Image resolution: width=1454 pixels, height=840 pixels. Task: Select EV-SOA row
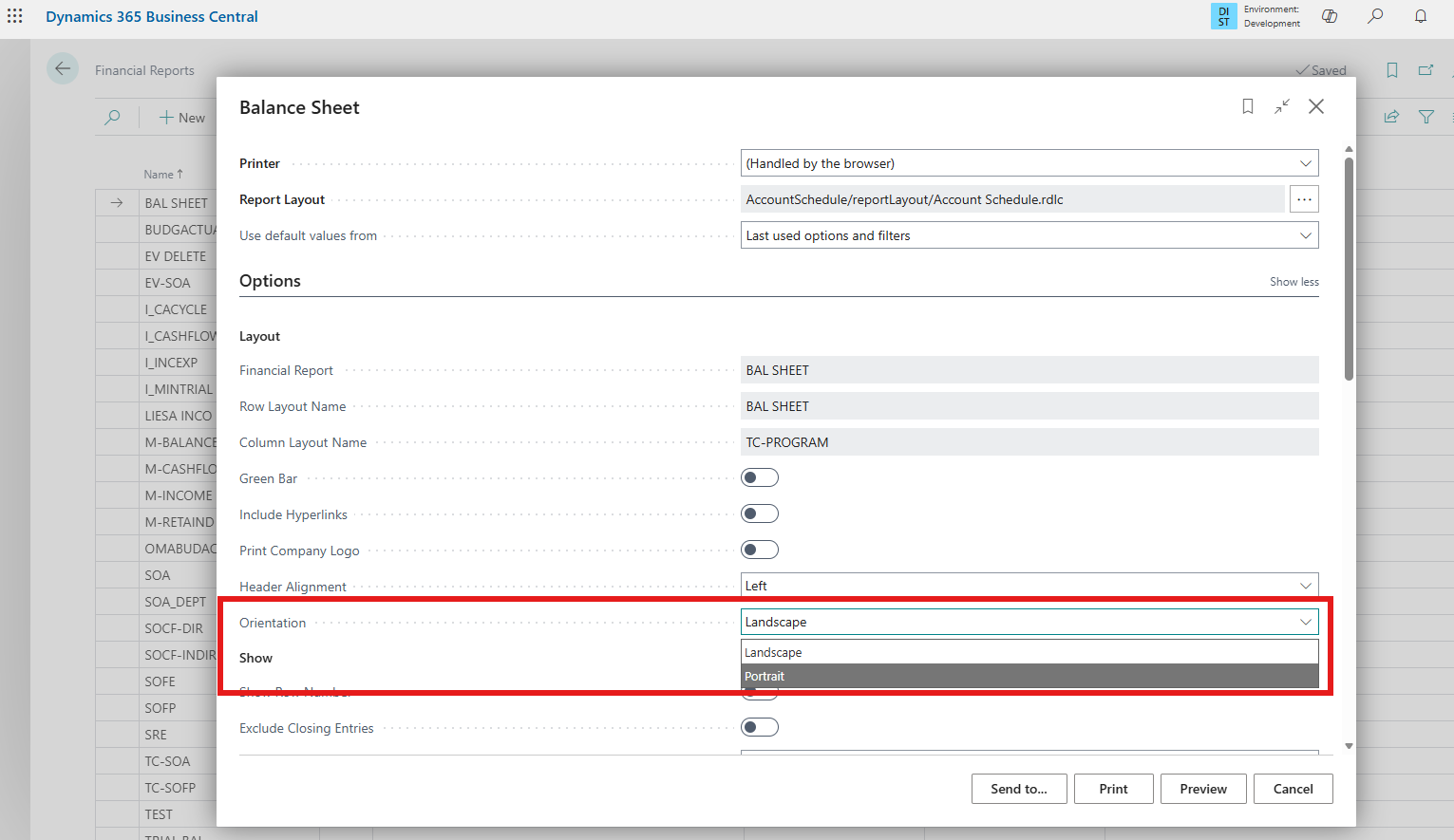(167, 283)
